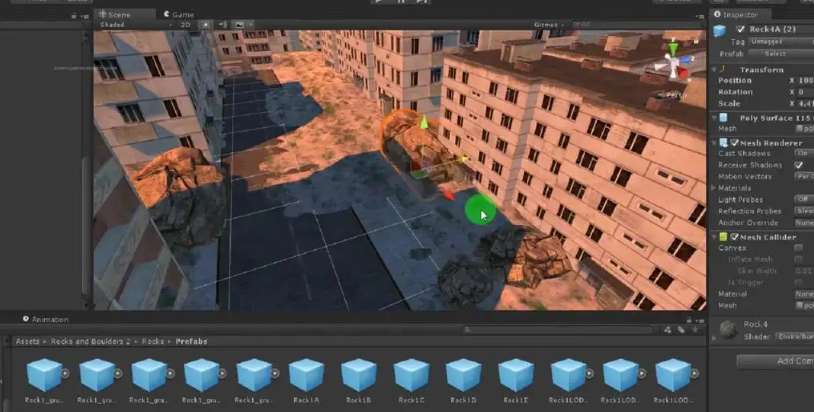This screenshot has height=412, width=814.
Task: Click the Rock4 material preview sphere
Action: click(x=727, y=329)
